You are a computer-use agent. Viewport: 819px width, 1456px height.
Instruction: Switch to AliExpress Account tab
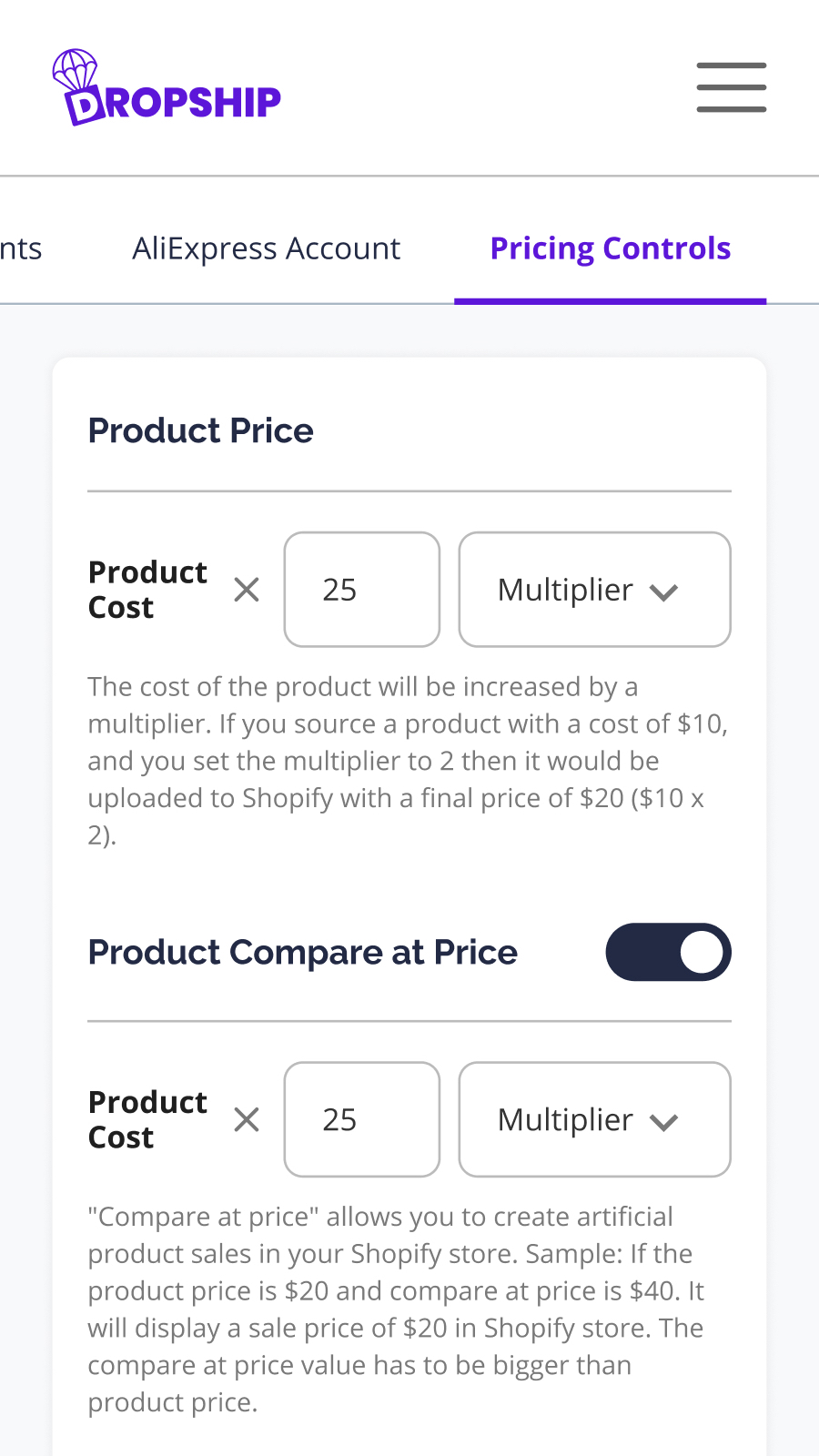tap(267, 248)
